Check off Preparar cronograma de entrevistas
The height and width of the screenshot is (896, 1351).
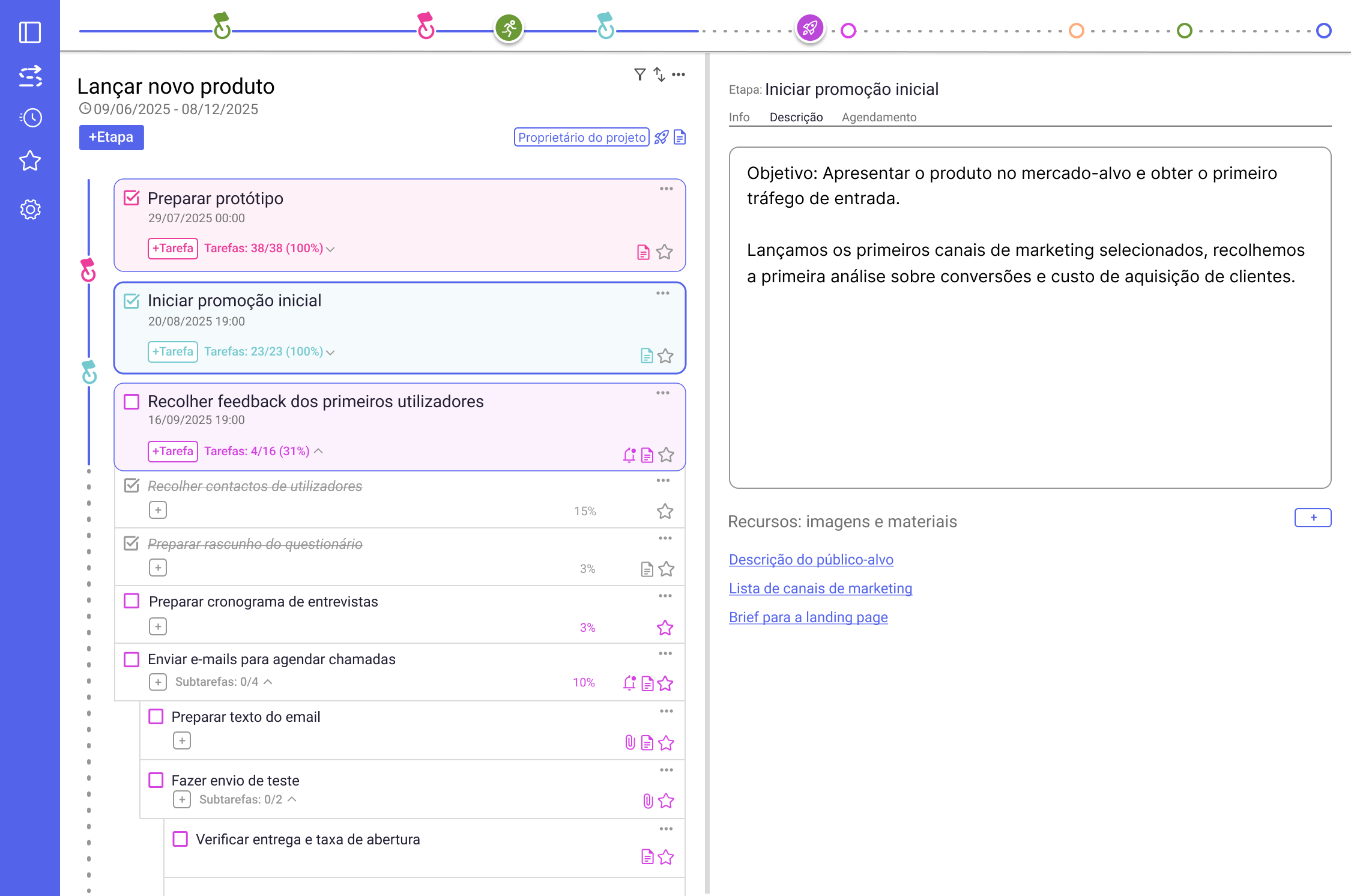131,601
